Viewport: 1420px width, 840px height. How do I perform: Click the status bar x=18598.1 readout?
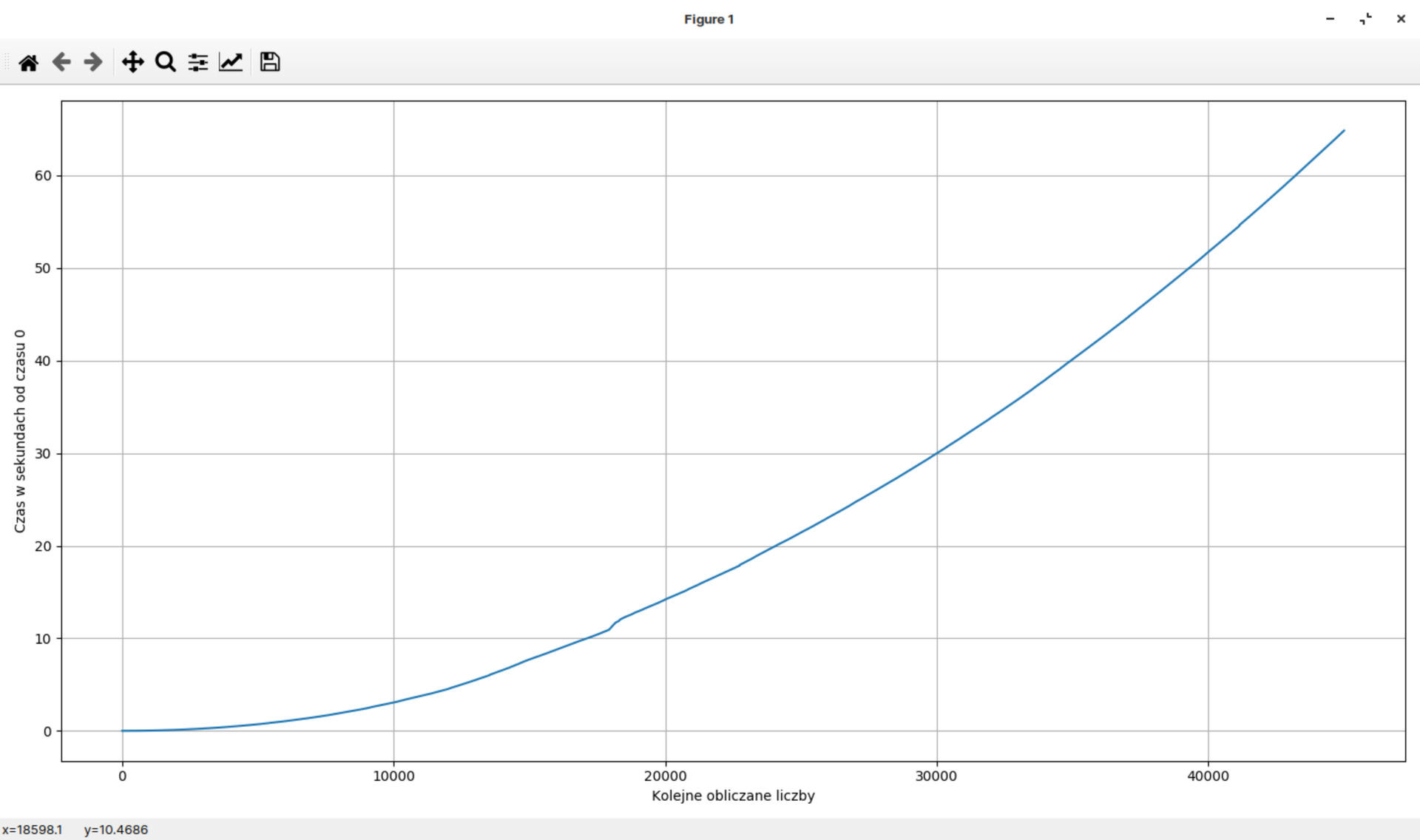coord(33,830)
